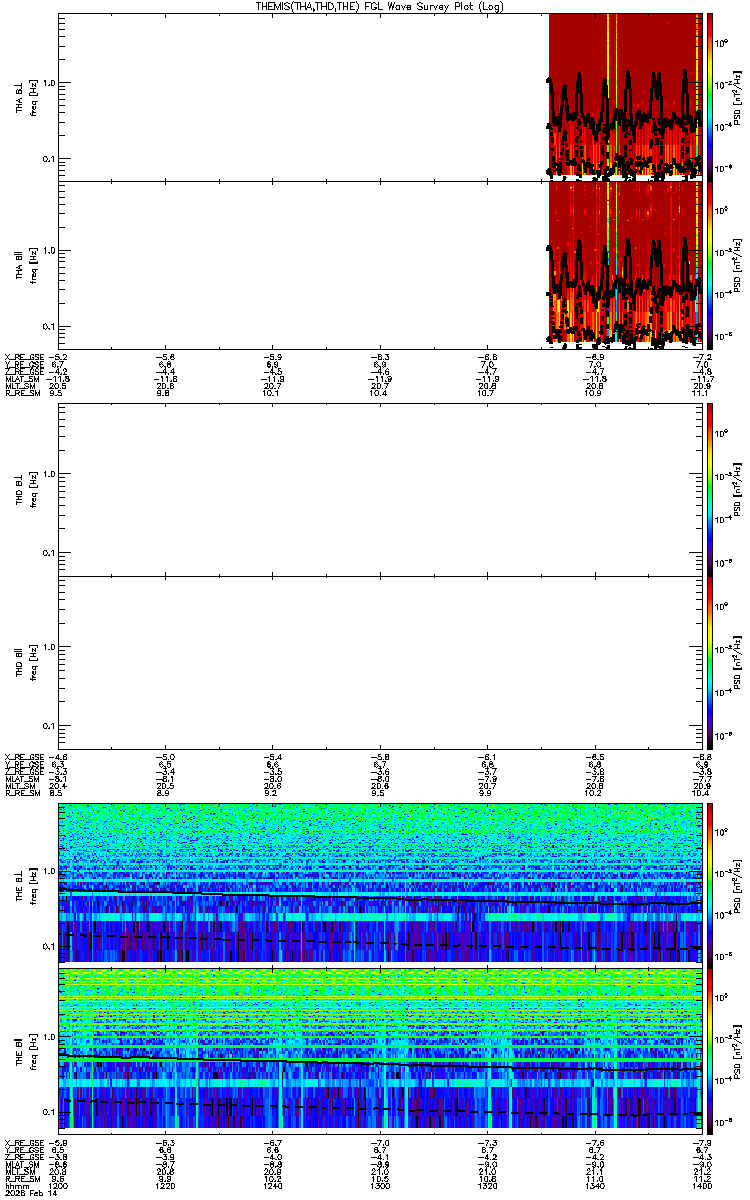This screenshot has width=750, height=1200.
Task: Click the 1240 time label on bottom axis
Action: point(273,1185)
